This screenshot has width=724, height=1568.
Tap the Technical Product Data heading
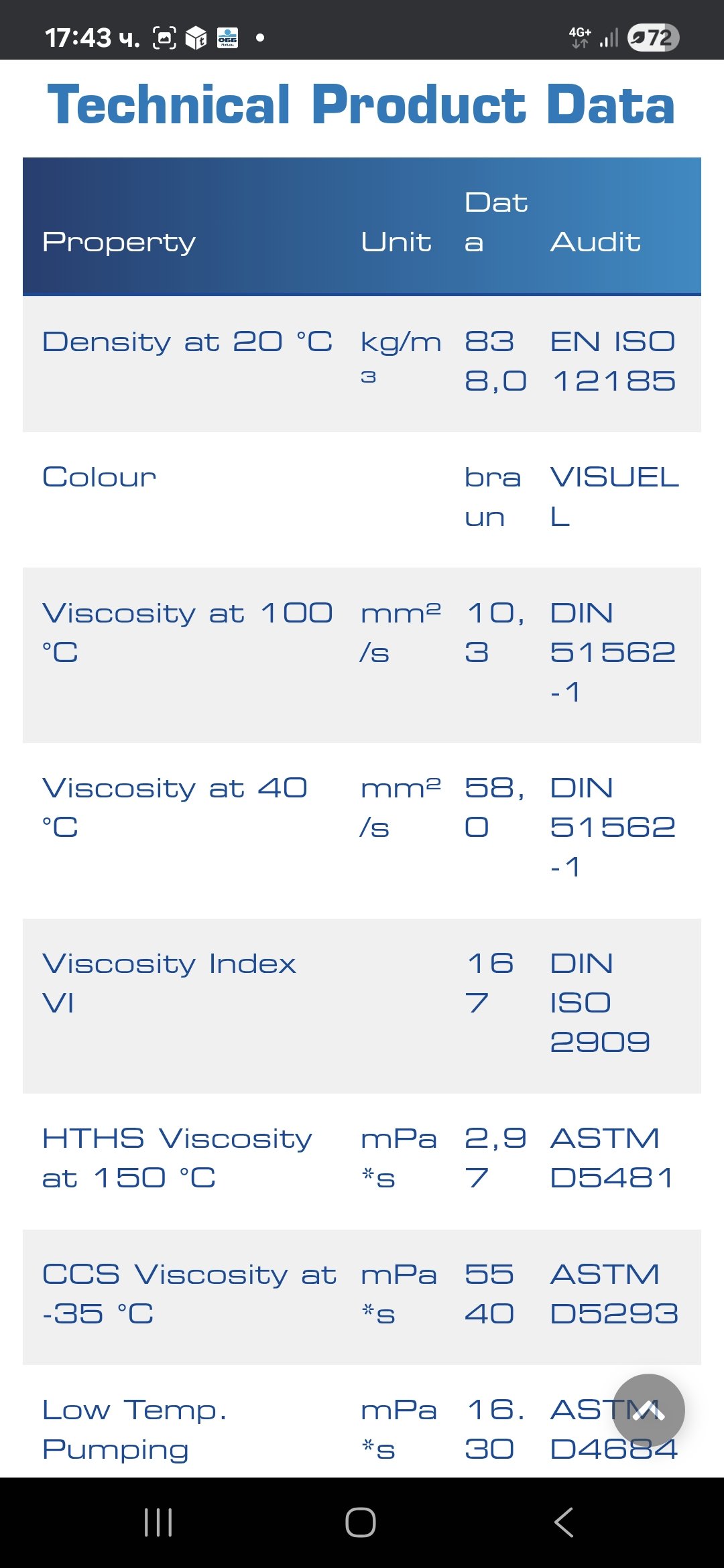click(x=361, y=105)
